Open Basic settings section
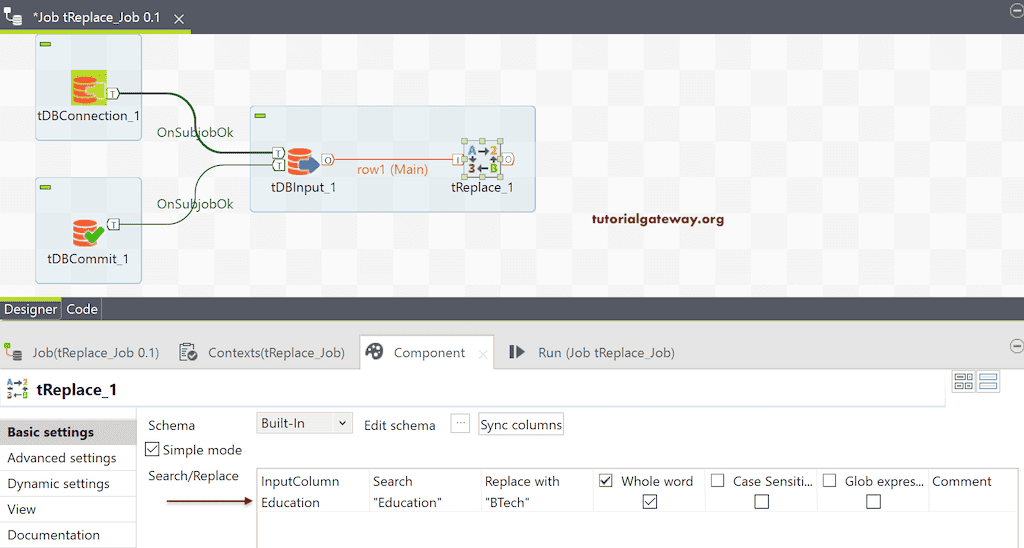 click(x=68, y=432)
